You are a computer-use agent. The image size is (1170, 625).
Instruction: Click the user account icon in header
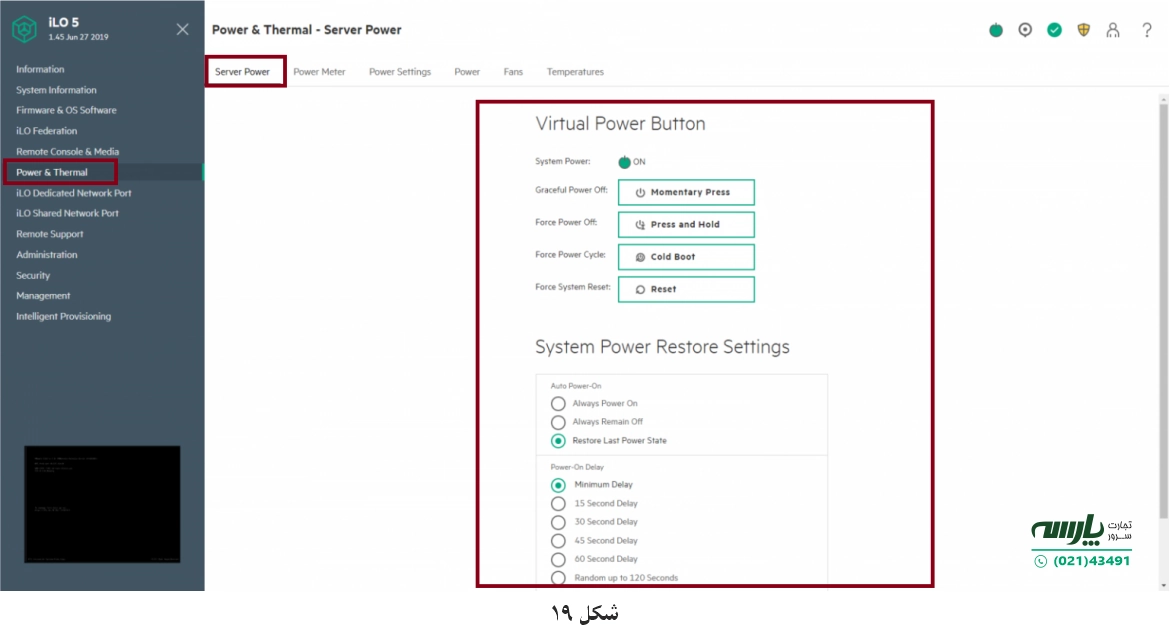coord(1113,30)
